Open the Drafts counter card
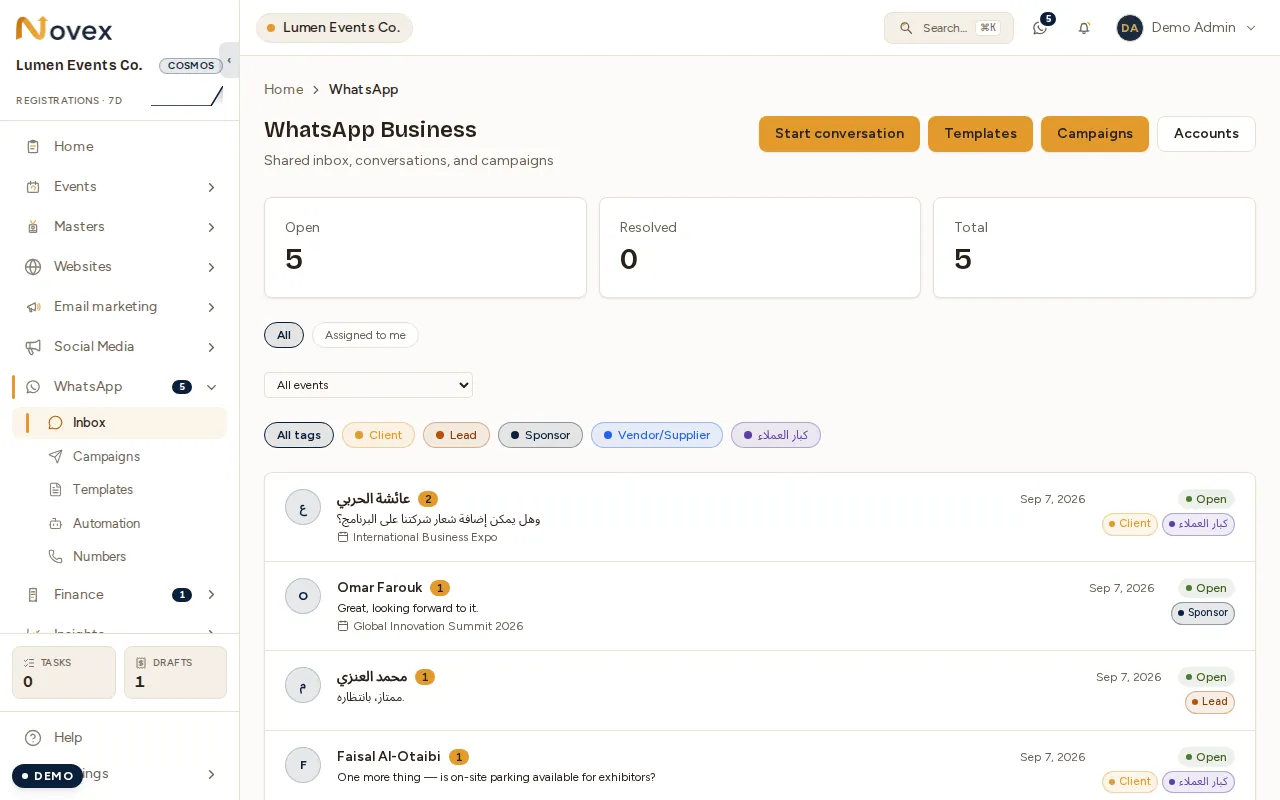The width and height of the screenshot is (1280, 800). coord(175,672)
